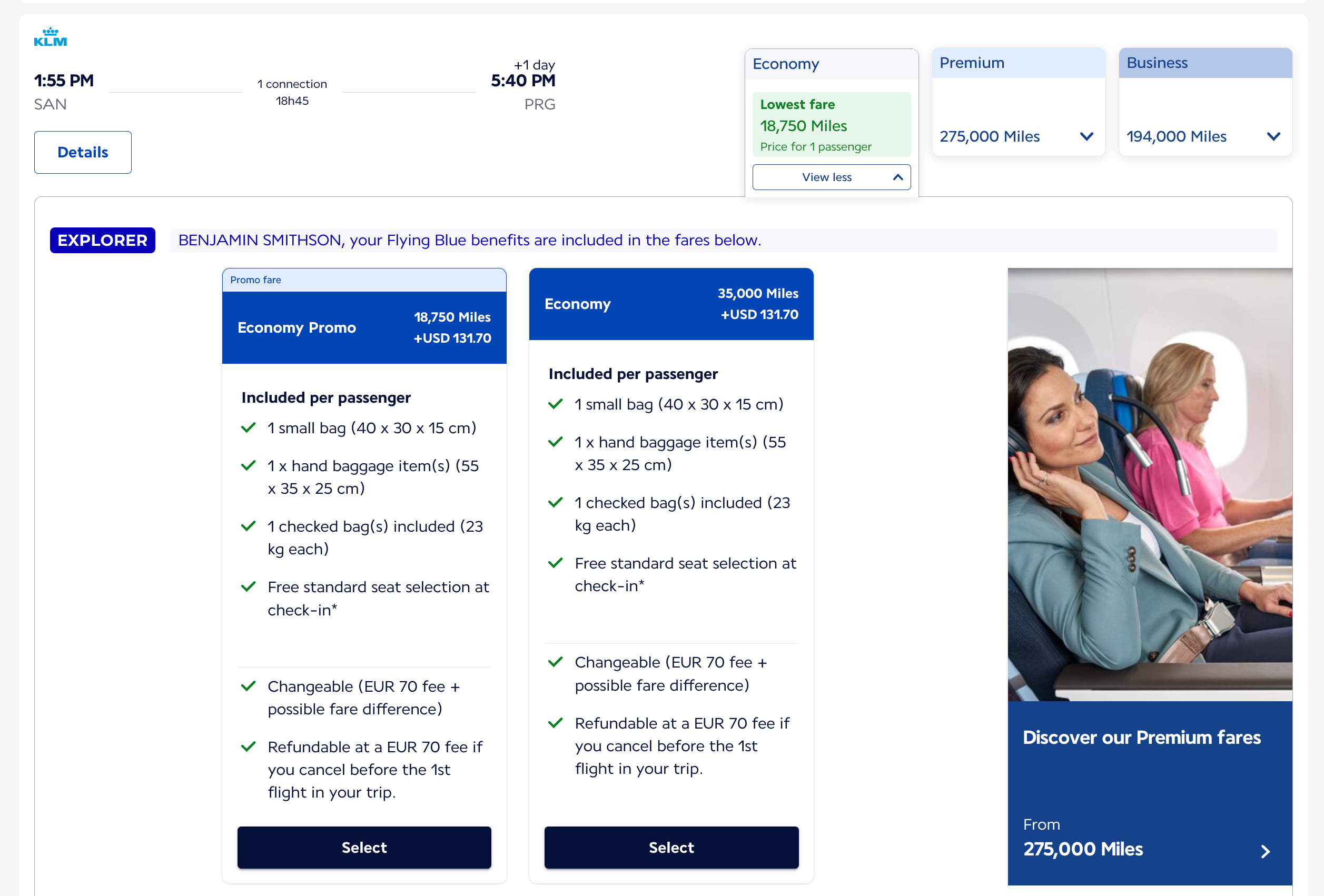Image resolution: width=1324 pixels, height=896 pixels.
Task: Open the flight Details button
Action: click(83, 152)
